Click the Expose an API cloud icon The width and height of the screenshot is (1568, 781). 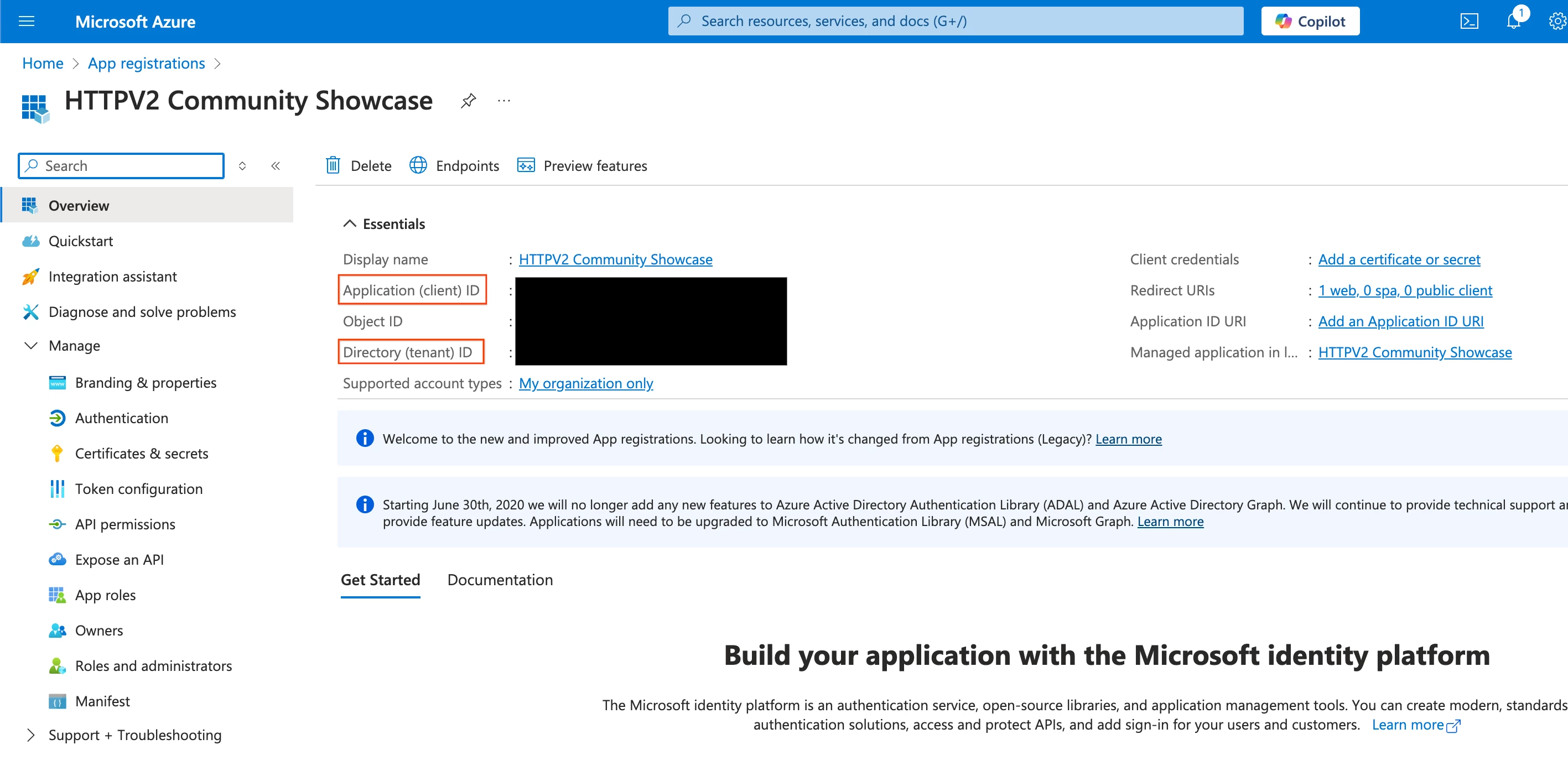pos(57,559)
